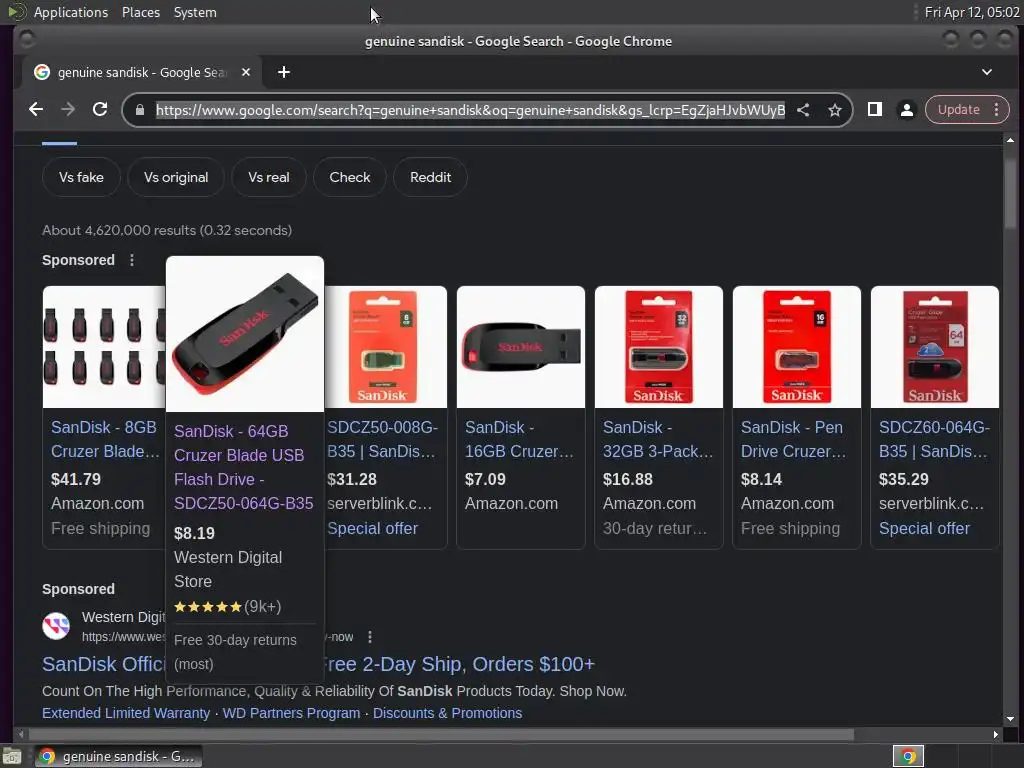Open the Places menu

click(140, 12)
